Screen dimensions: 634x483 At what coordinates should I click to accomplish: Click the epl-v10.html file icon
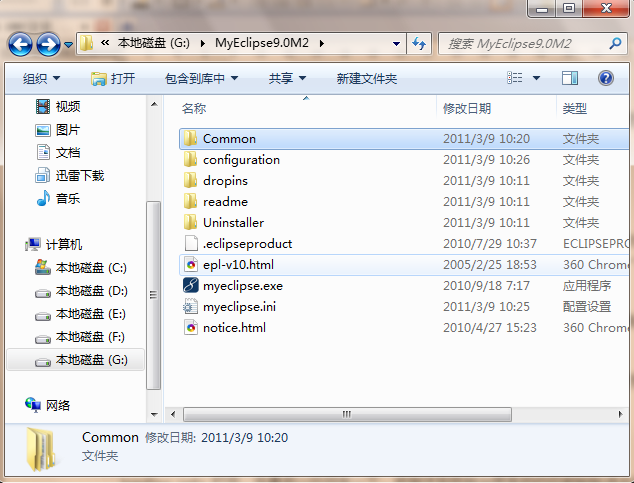tap(190, 264)
